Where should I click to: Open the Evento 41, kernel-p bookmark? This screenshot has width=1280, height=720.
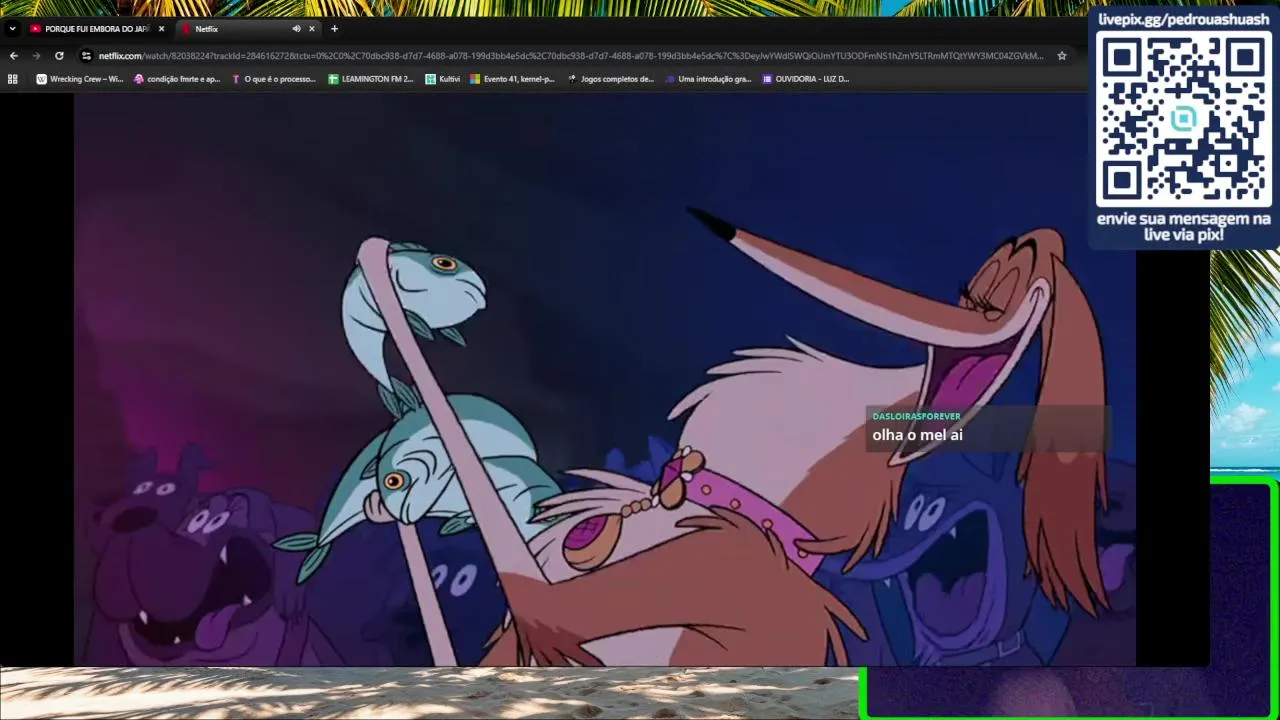point(513,79)
